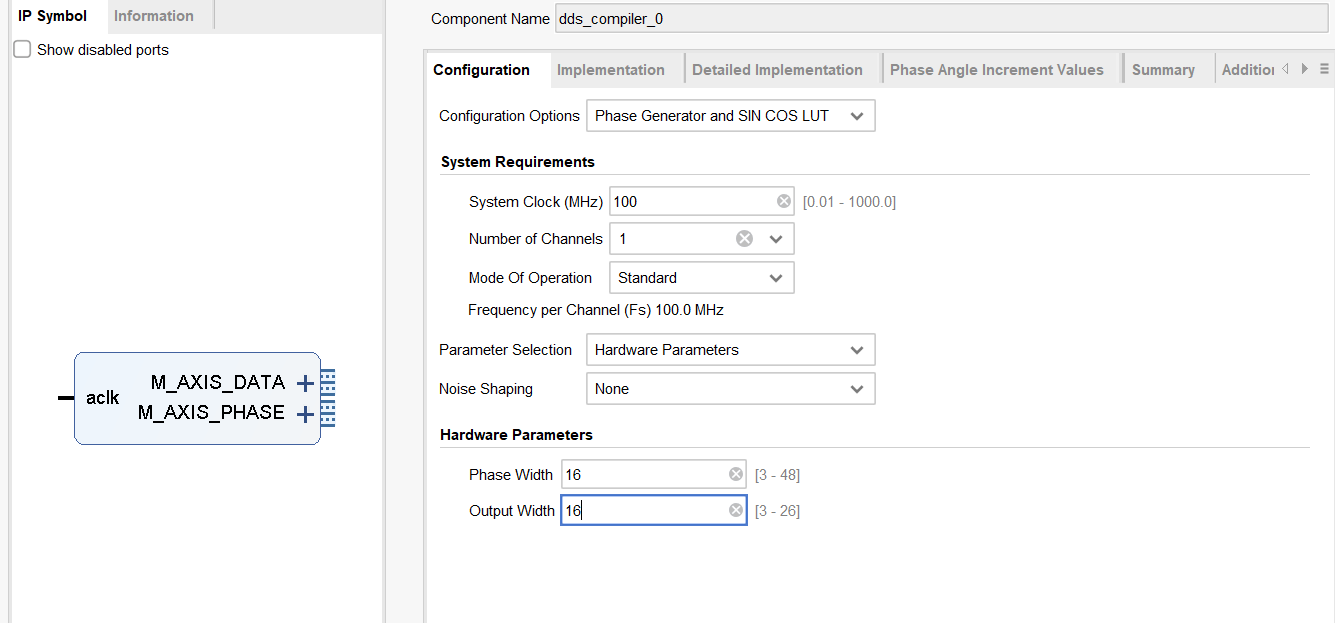1335x623 pixels.
Task: Expand the M_AXIS_PHASE port plus icon
Action: (306, 413)
